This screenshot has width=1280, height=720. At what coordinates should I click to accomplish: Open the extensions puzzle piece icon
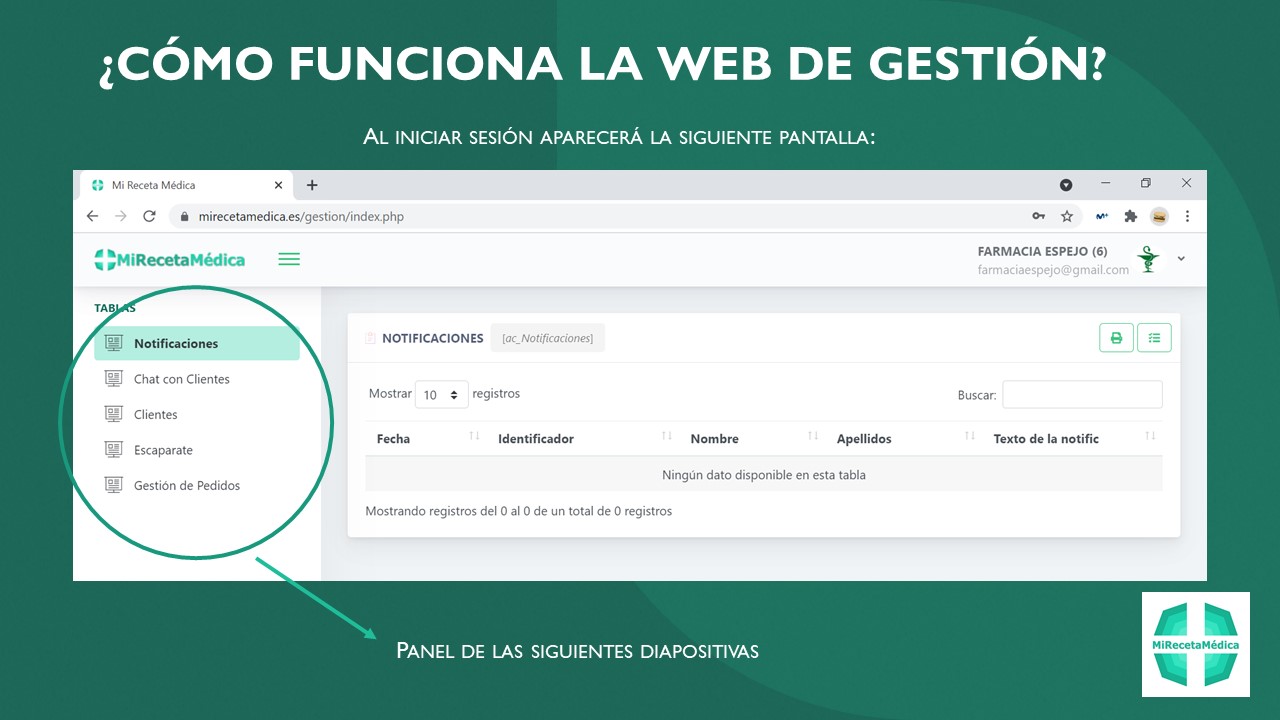[x=1131, y=216]
